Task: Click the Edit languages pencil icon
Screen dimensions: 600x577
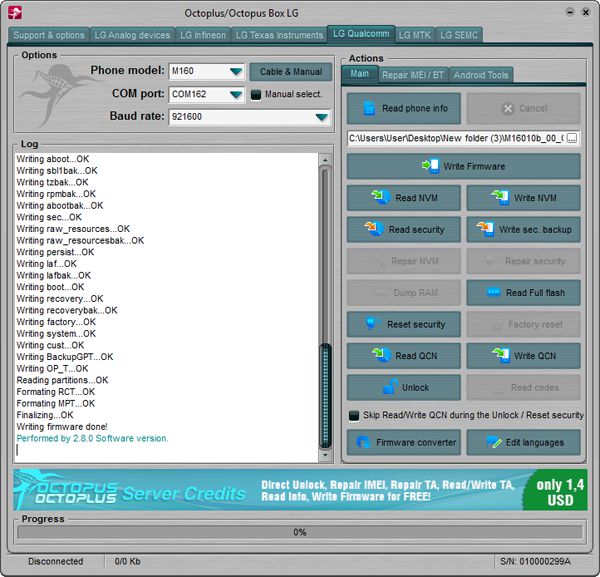Action: point(494,442)
